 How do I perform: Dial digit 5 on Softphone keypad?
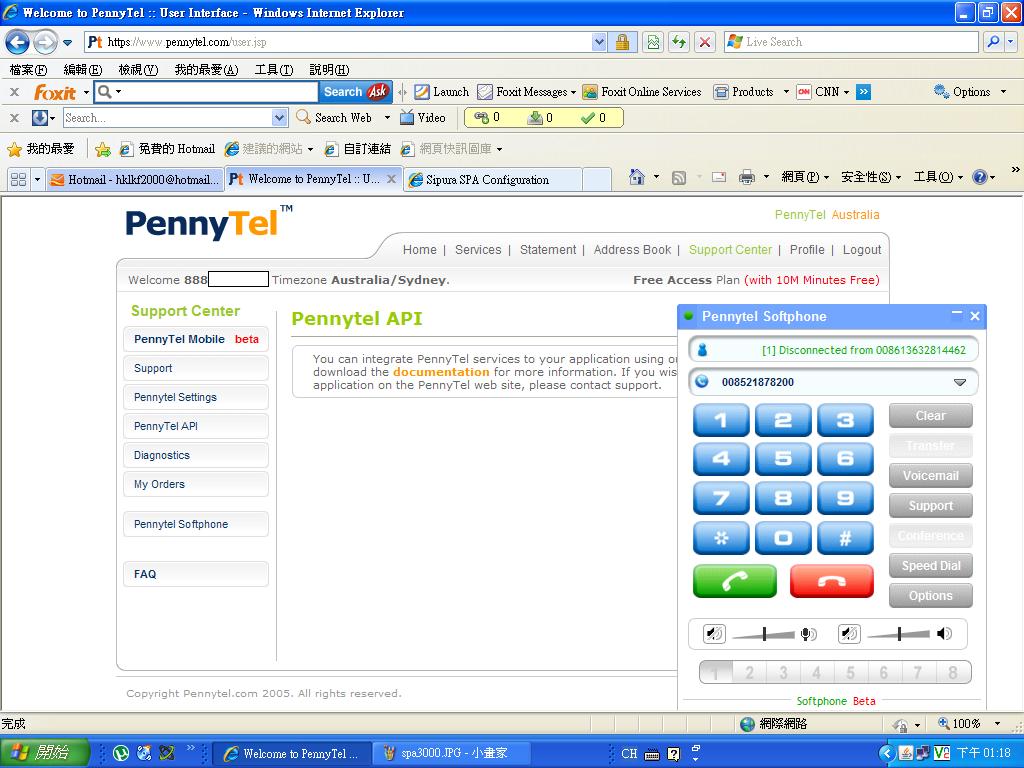click(x=783, y=459)
